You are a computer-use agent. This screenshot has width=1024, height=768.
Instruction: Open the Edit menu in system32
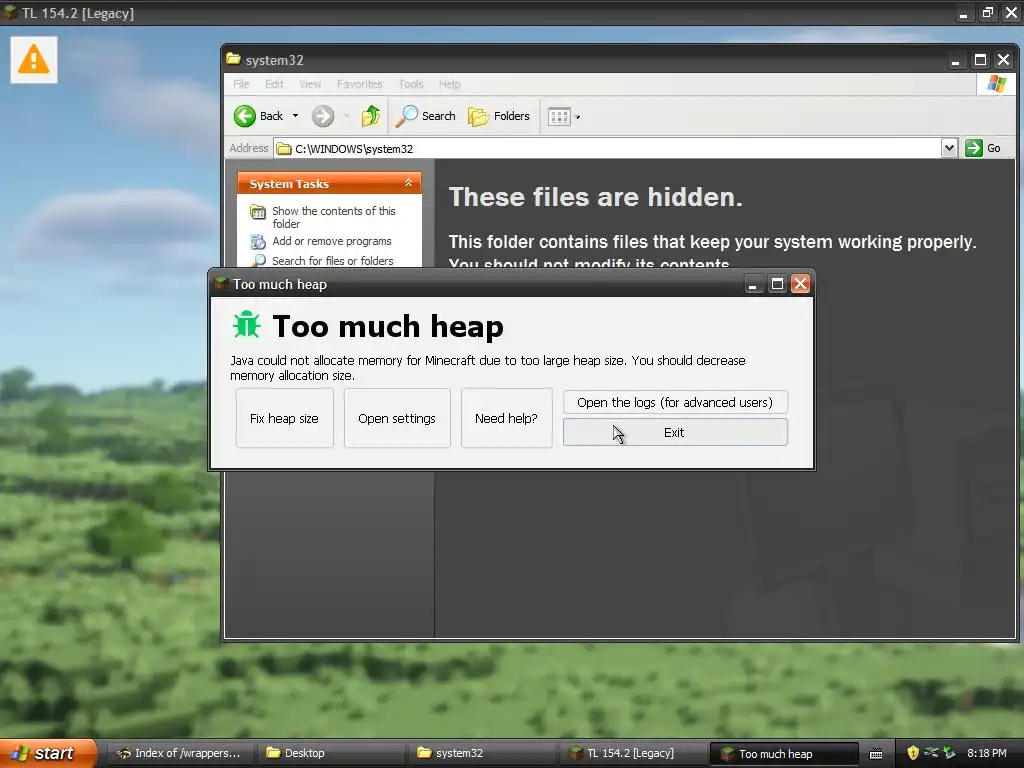click(x=274, y=84)
